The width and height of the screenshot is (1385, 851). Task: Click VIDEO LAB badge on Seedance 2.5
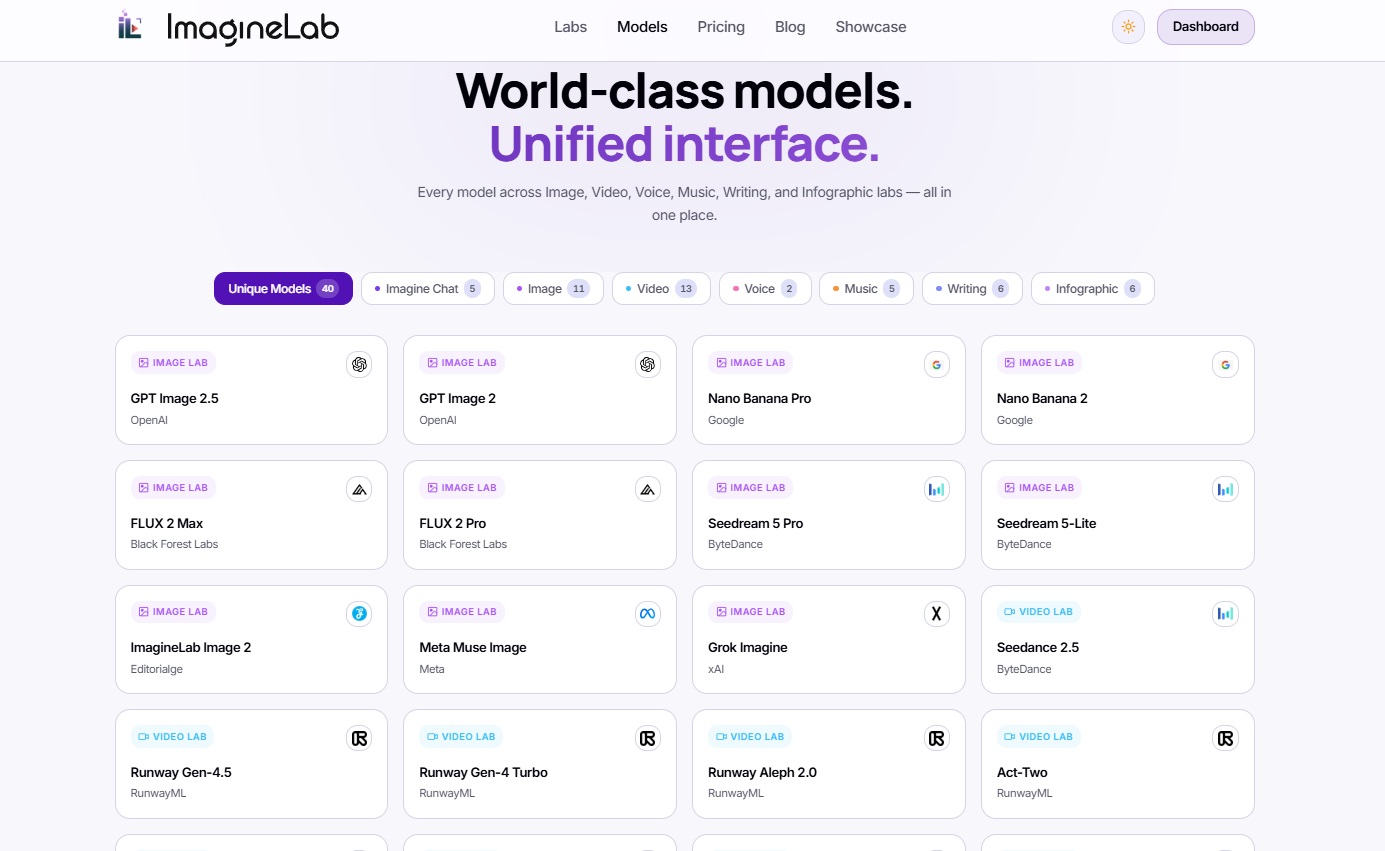(1038, 612)
